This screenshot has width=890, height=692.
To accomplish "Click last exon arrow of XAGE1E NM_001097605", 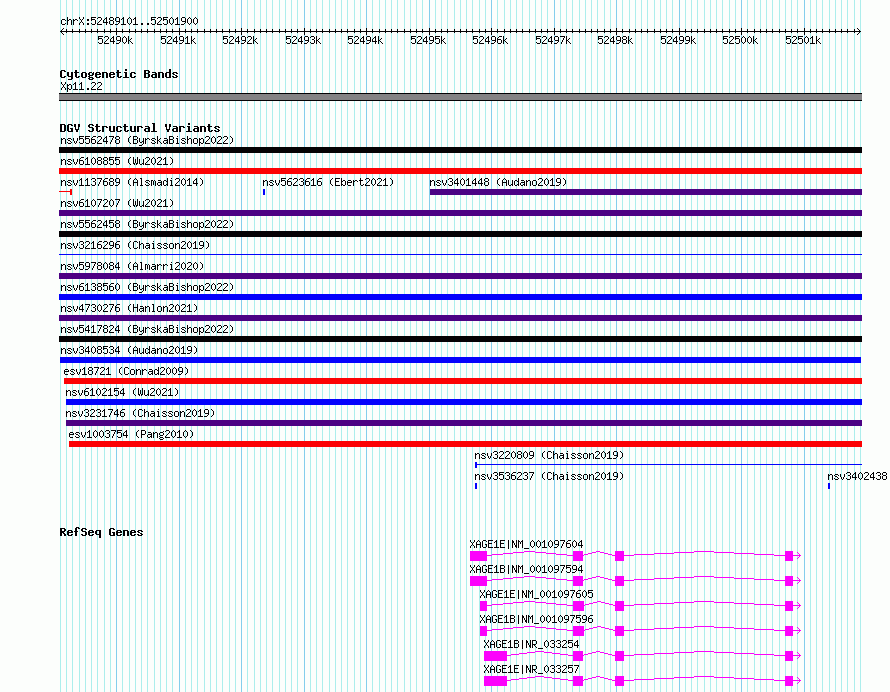I will 792,606.
